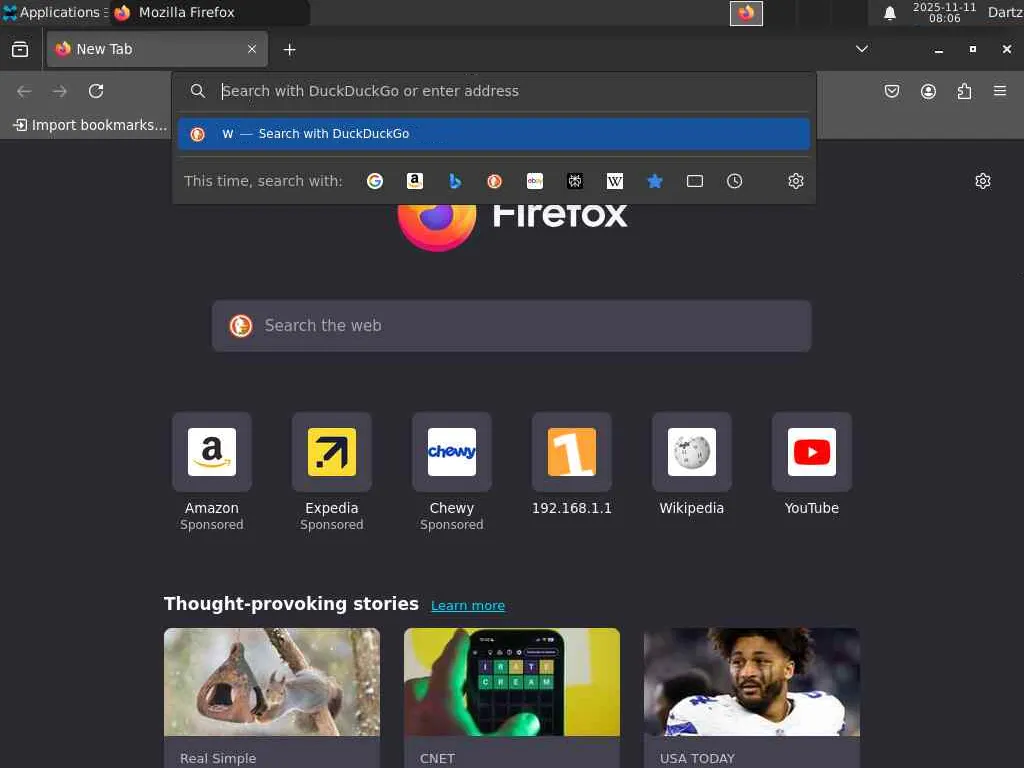Open the Real Simple squirrel story
The width and height of the screenshot is (1024, 768).
click(272, 697)
